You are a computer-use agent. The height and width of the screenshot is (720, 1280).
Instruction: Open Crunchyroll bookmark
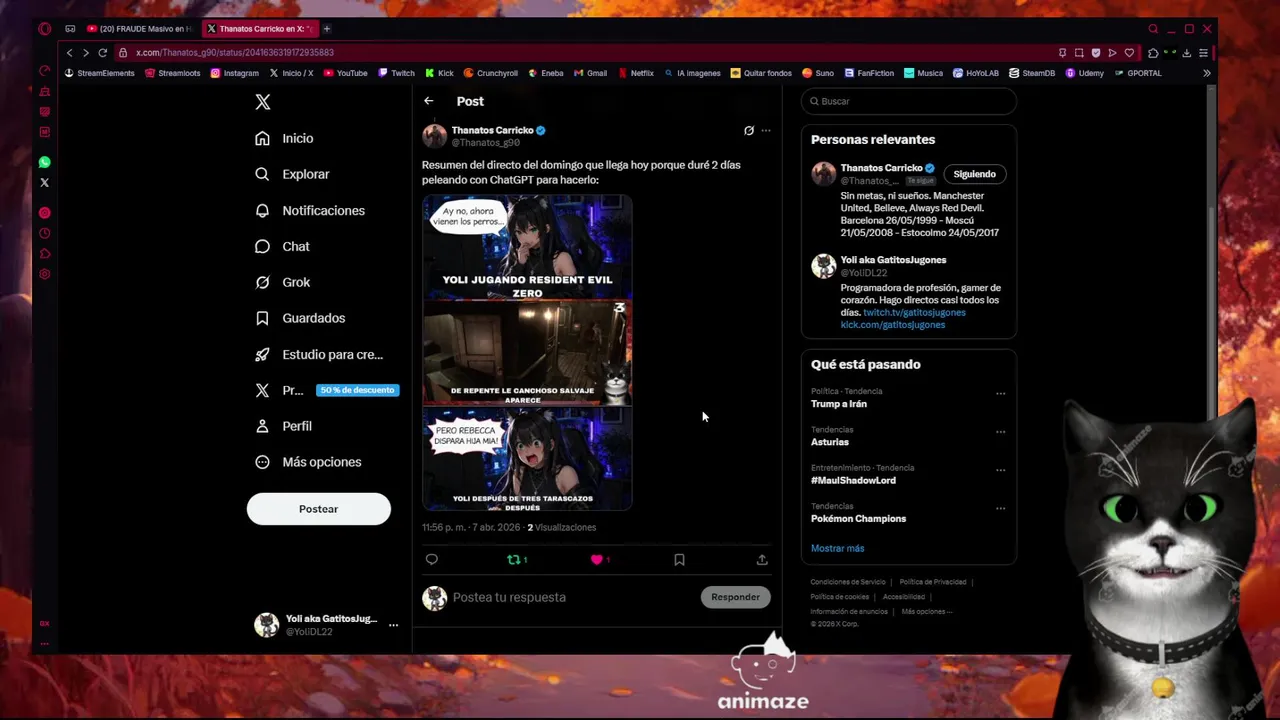click(490, 73)
